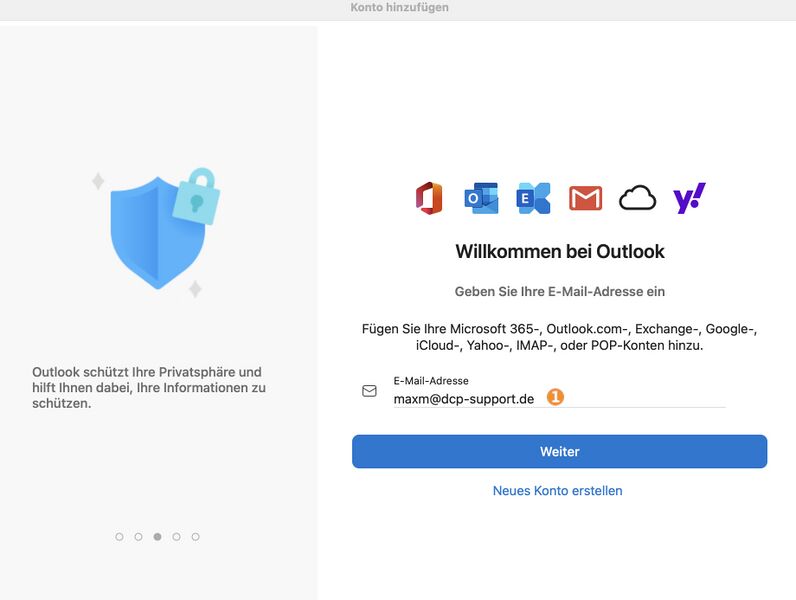Open the Neues Konto erstellen link
796x600 pixels.
click(x=557, y=490)
